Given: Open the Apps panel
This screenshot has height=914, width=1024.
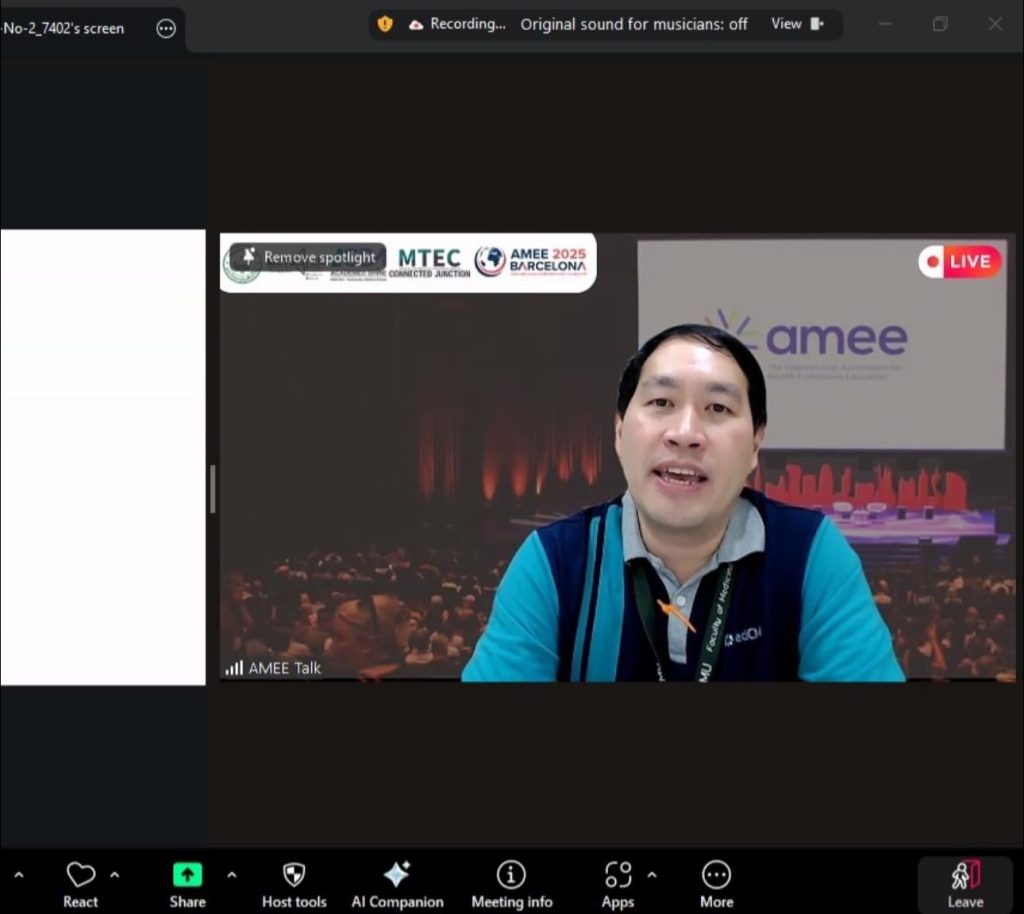Looking at the screenshot, I should tap(617, 884).
